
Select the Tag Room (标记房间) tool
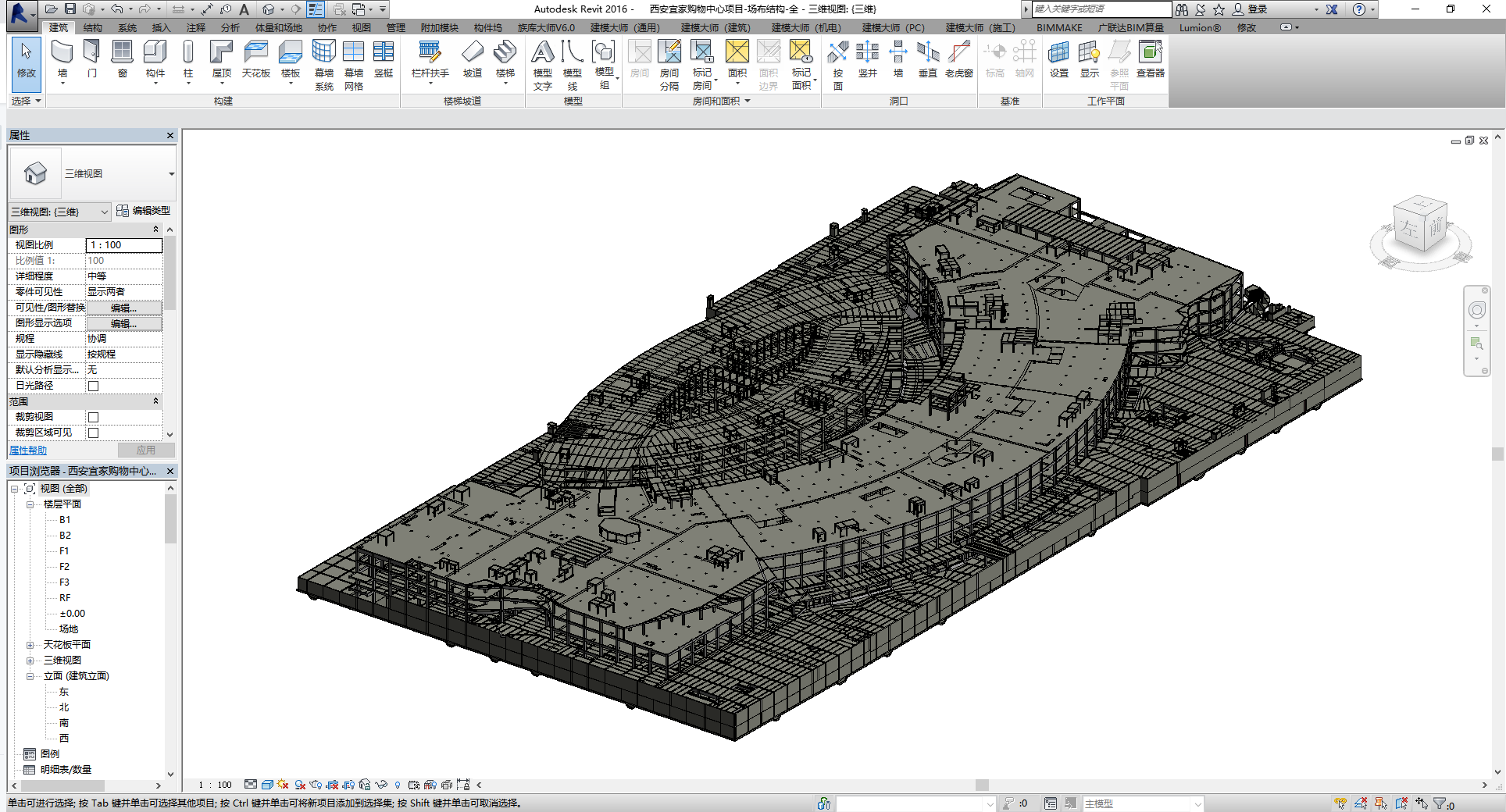coord(702,66)
